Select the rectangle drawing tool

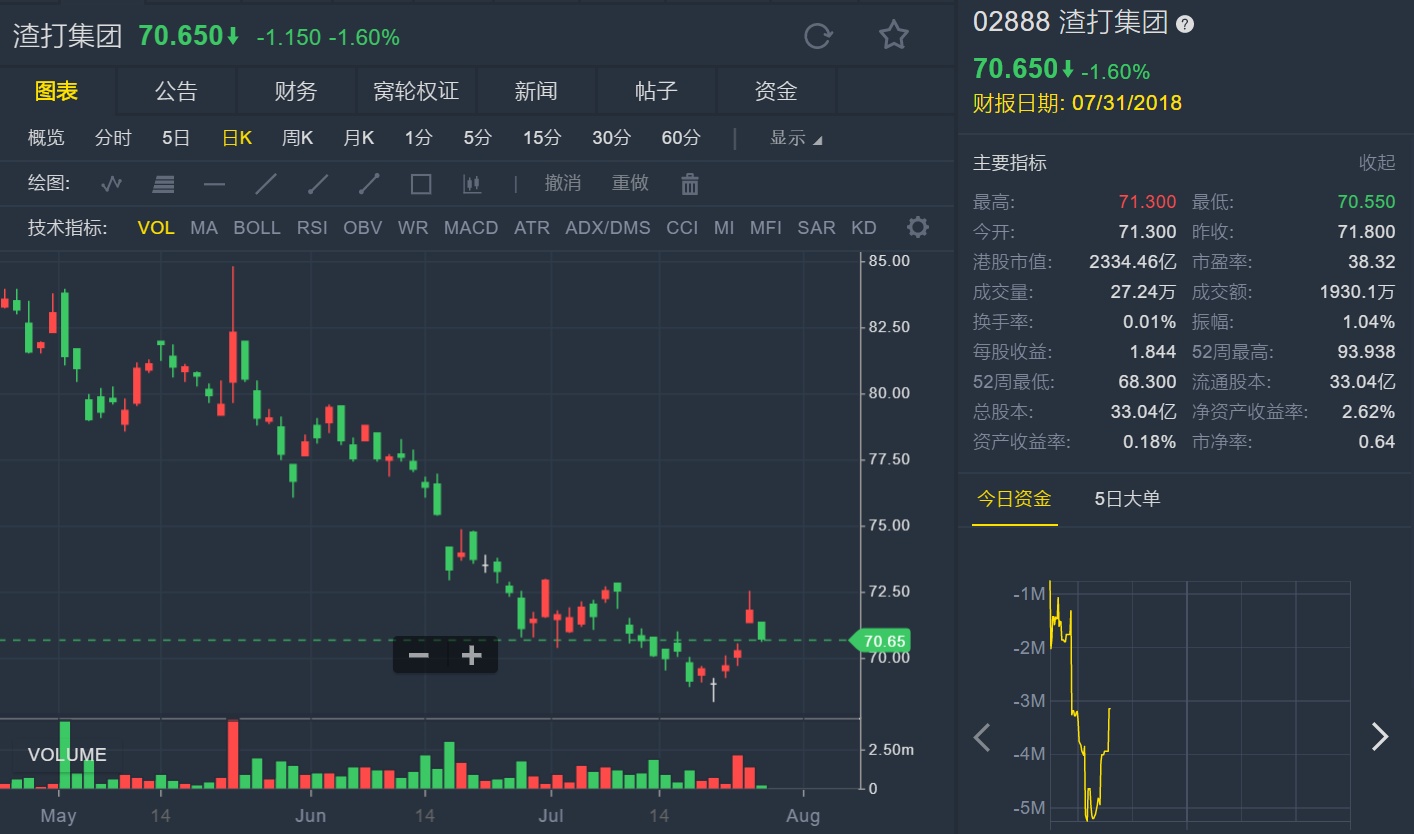pos(421,184)
